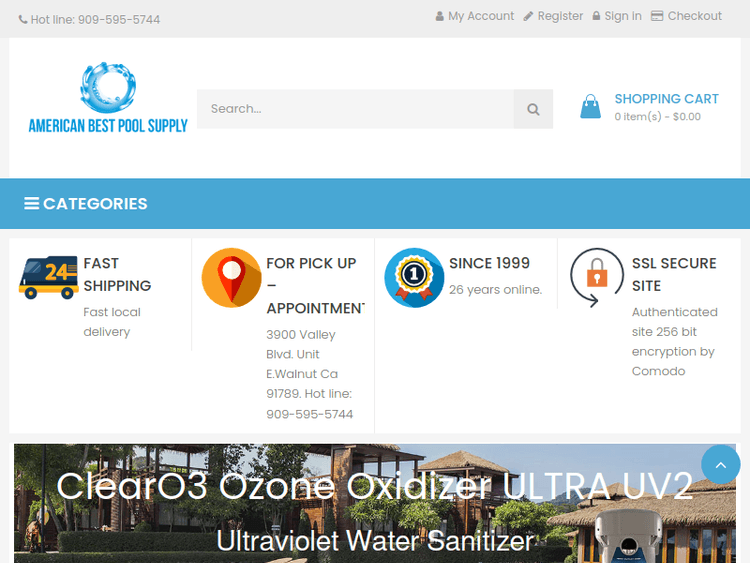Select the Fast Shipping heading

coord(117,274)
